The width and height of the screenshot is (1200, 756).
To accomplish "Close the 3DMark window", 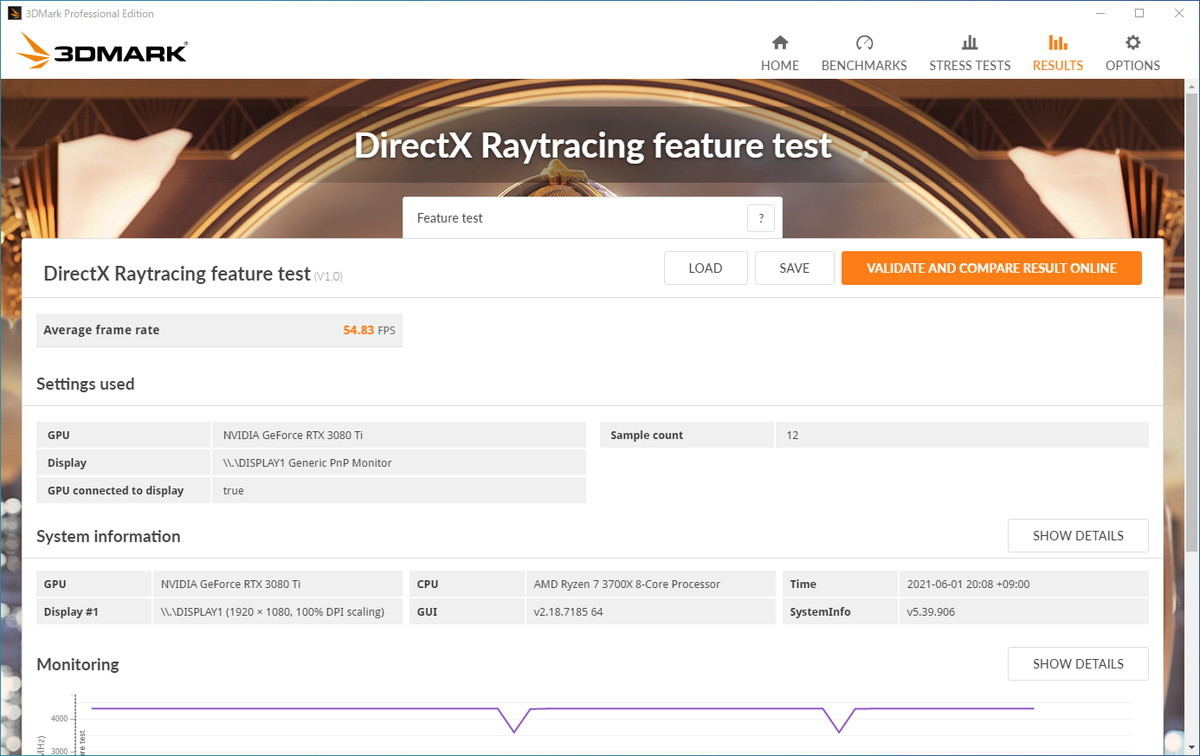I will coord(1181,14).
